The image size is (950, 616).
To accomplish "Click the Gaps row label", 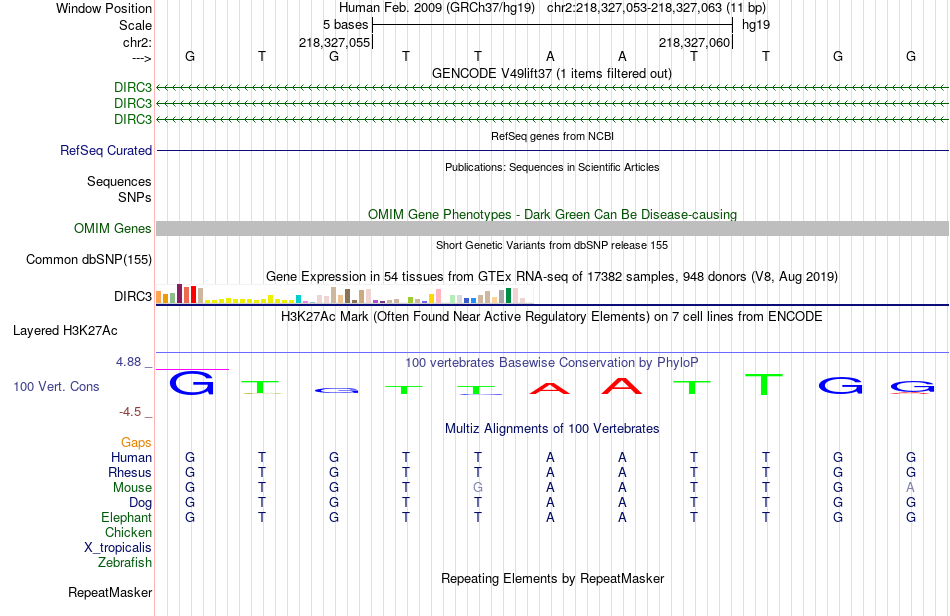I will click(136, 443).
